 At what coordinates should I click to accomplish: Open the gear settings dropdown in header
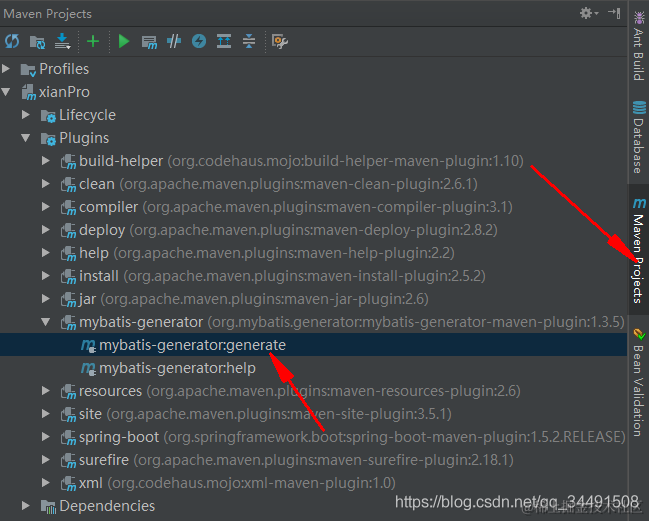(589, 13)
